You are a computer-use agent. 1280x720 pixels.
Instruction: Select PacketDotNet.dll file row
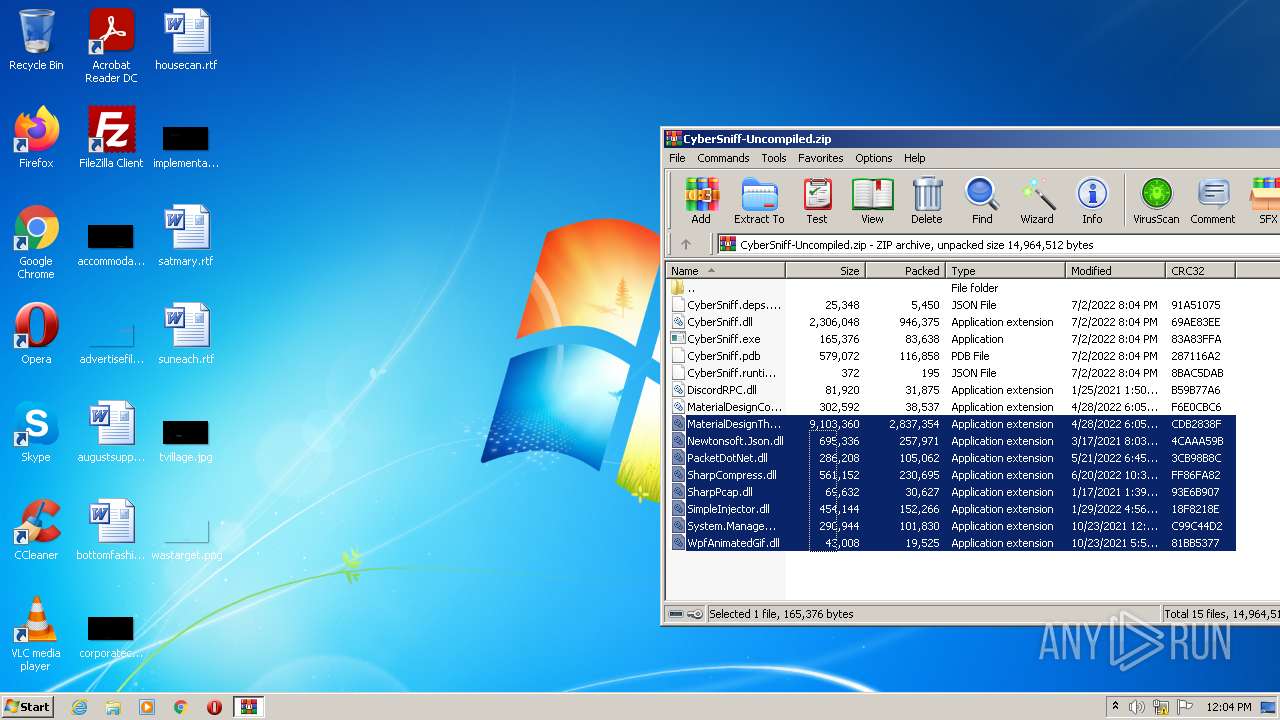952,458
